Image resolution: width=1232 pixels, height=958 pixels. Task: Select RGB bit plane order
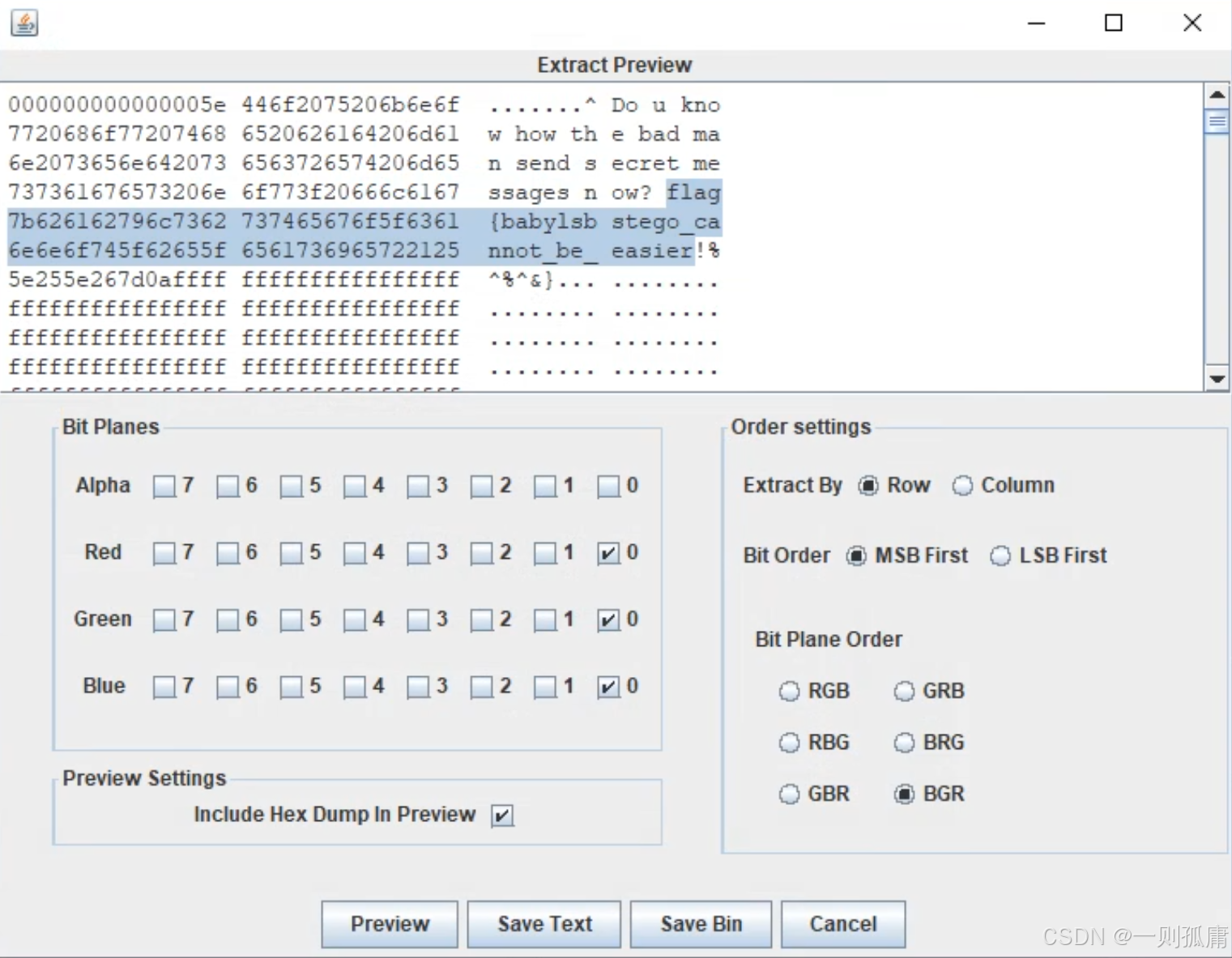(x=789, y=692)
